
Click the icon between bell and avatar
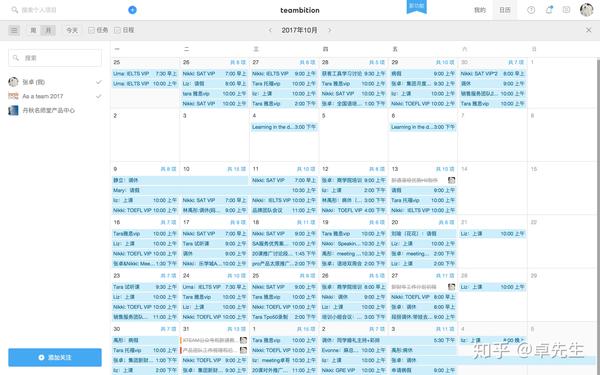pos(566,10)
